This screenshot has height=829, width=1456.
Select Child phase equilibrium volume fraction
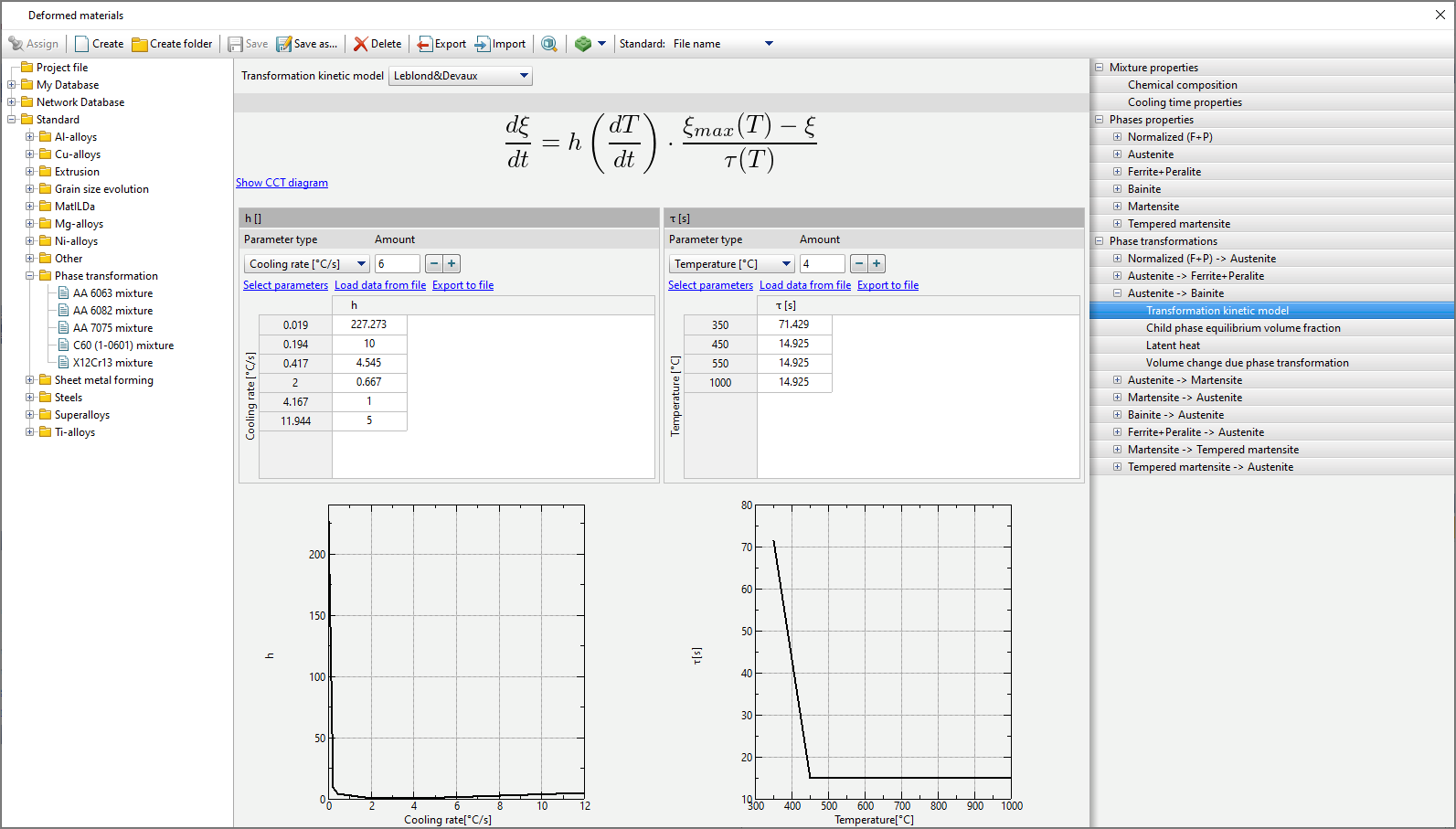[1243, 328]
